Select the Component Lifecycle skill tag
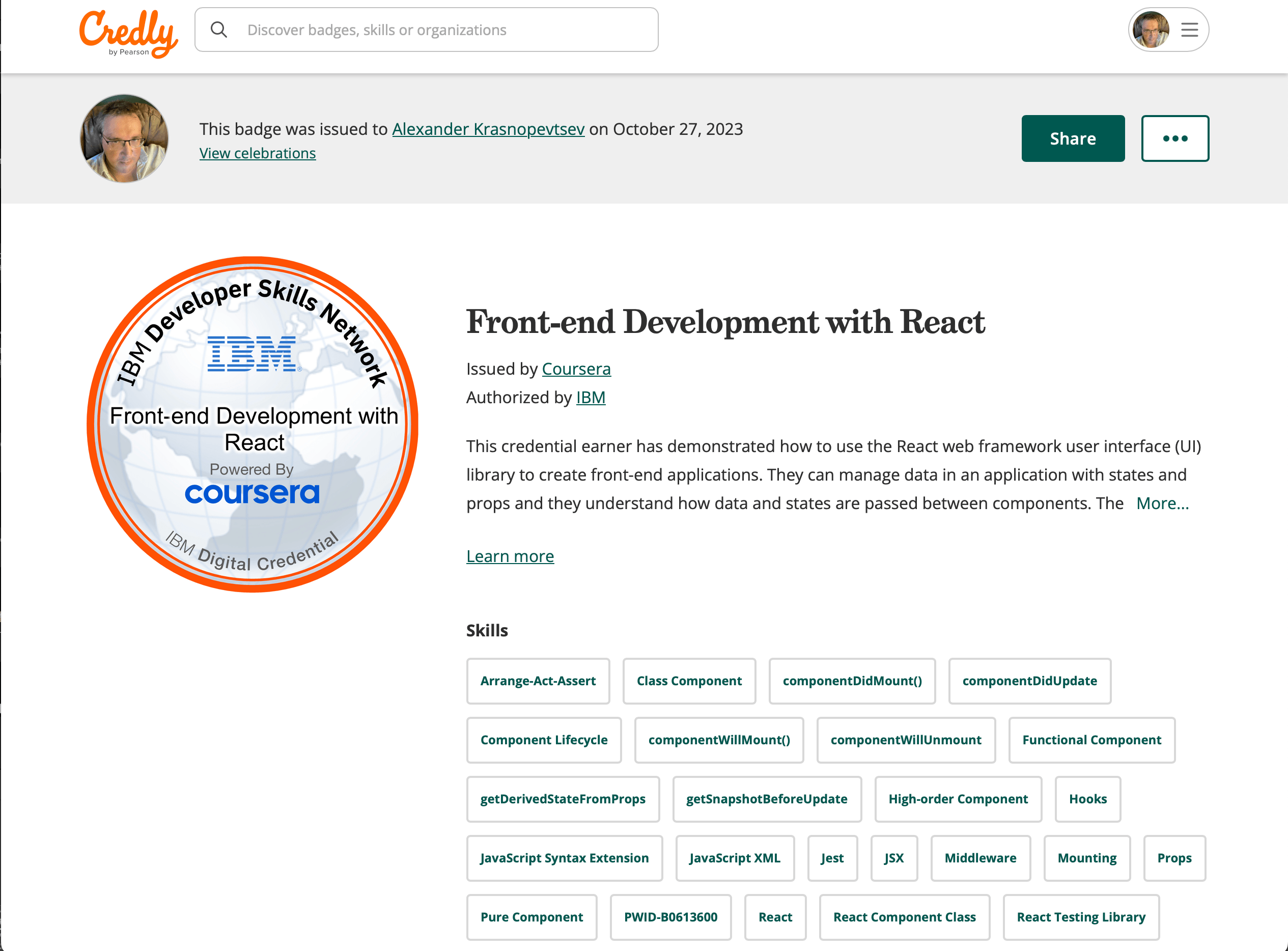The image size is (1288, 951). [544, 740]
